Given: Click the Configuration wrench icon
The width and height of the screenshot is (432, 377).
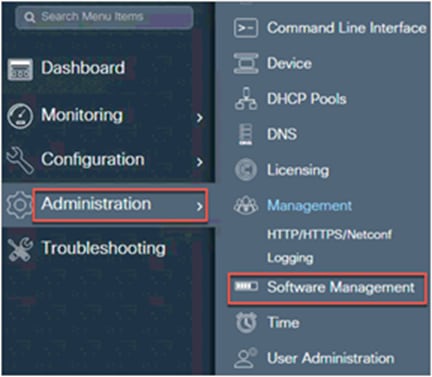Looking at the screenshot, I should [x=20, y=160].
